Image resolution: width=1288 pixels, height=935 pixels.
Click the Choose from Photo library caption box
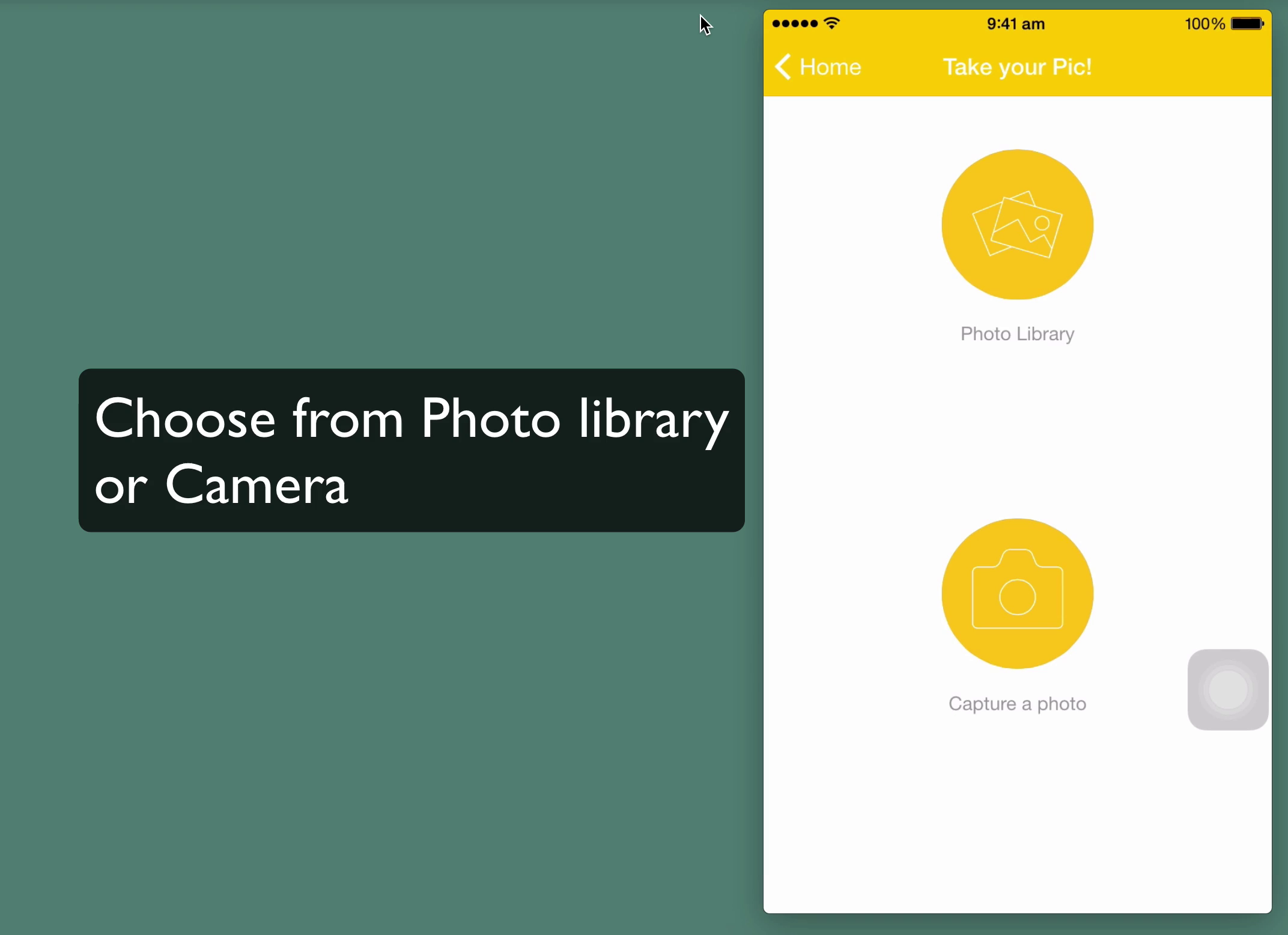point(412,450)
